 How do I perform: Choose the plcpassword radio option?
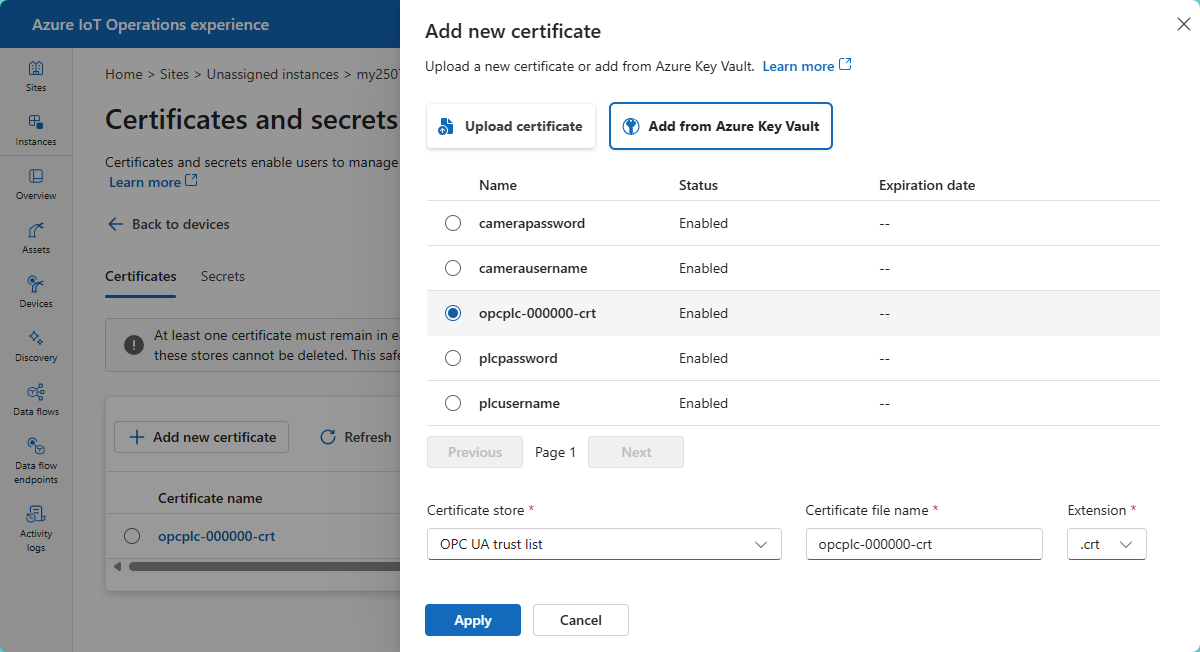(453, 358)
